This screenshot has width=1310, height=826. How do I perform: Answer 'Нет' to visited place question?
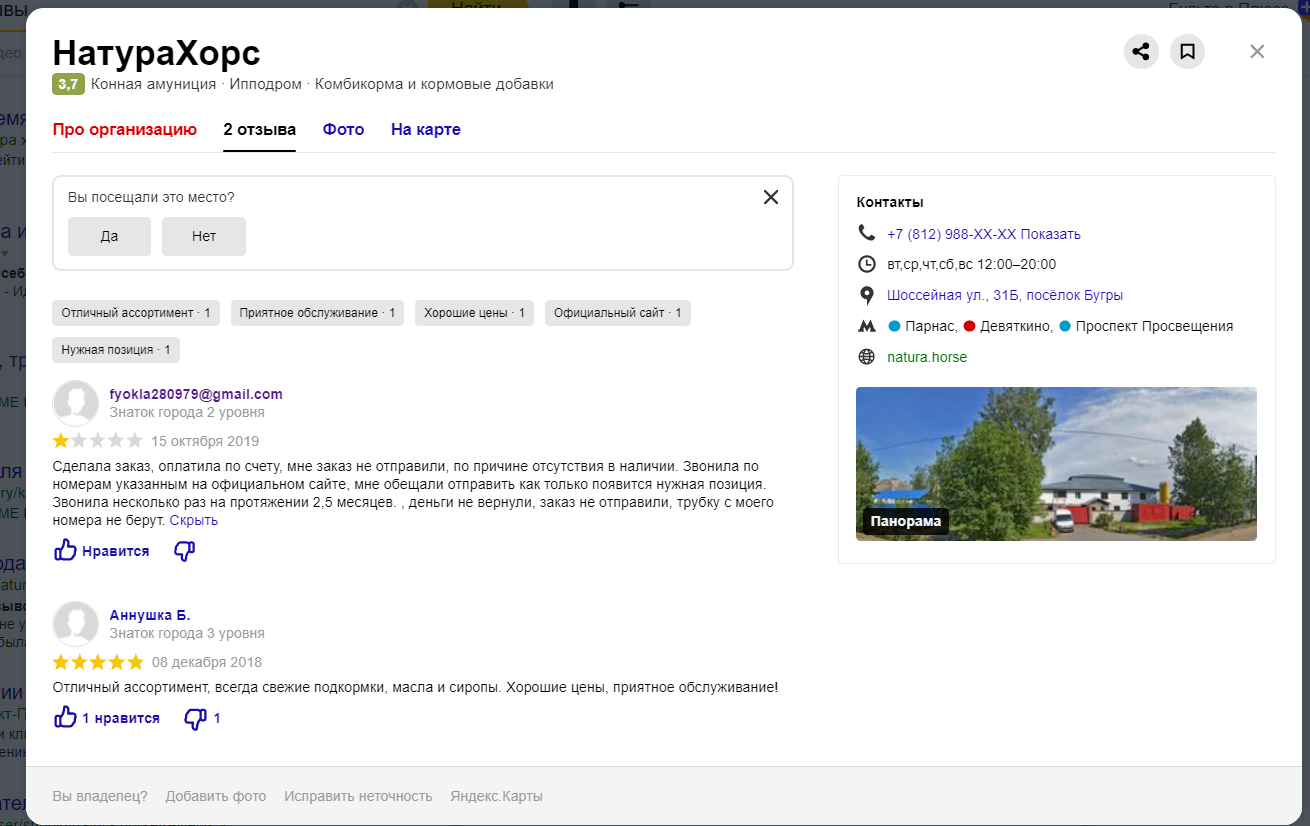(204, 236)
